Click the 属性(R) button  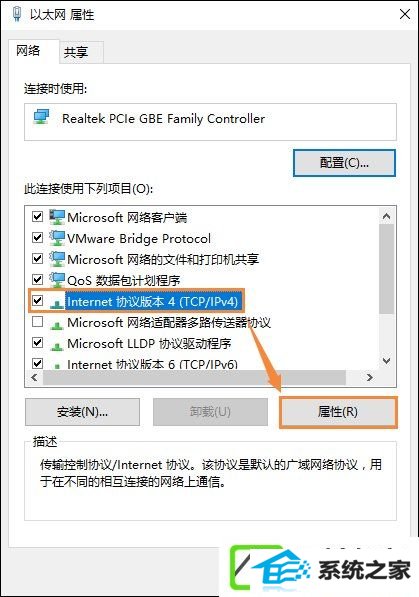point(338,412)
